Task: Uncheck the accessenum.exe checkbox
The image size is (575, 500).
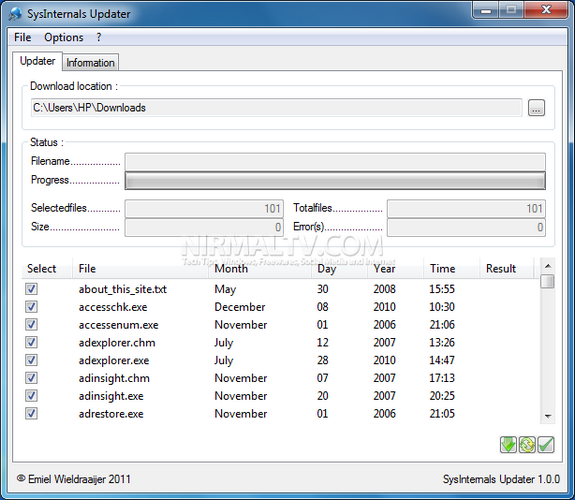Action: (31, 325)
